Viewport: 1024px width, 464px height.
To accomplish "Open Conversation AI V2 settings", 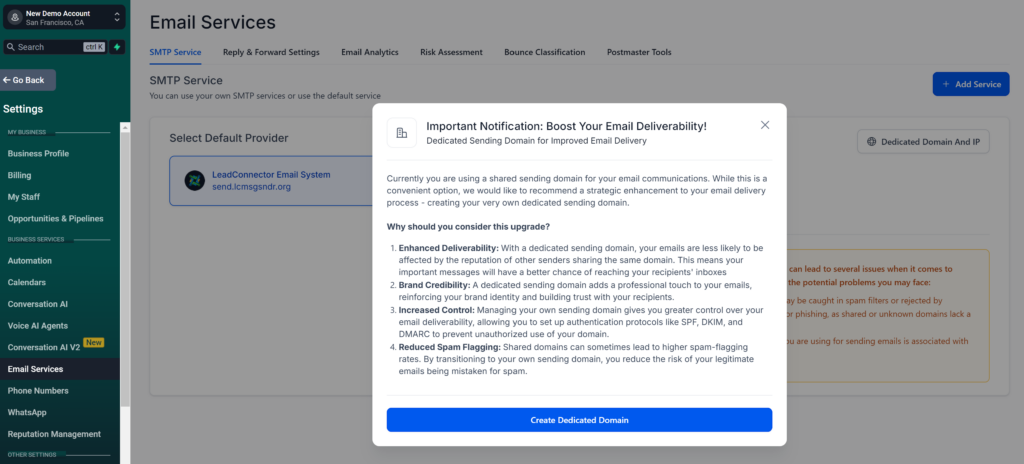I will pyautogui.click(x=44, y=348).
